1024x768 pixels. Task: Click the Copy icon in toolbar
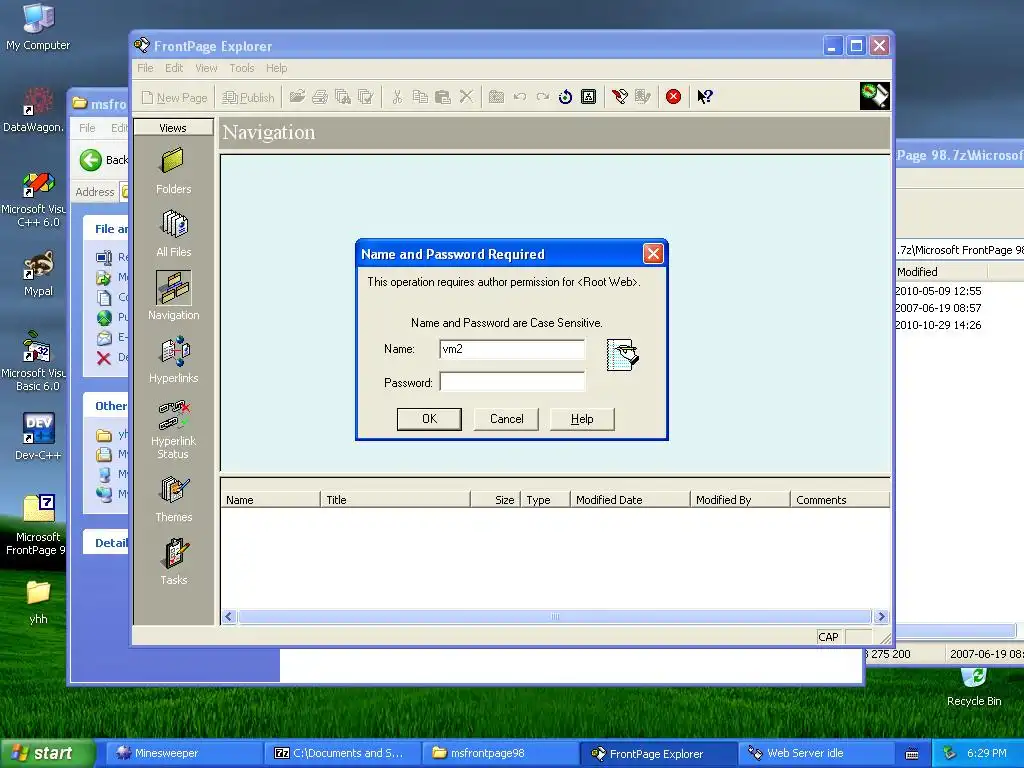420,97
